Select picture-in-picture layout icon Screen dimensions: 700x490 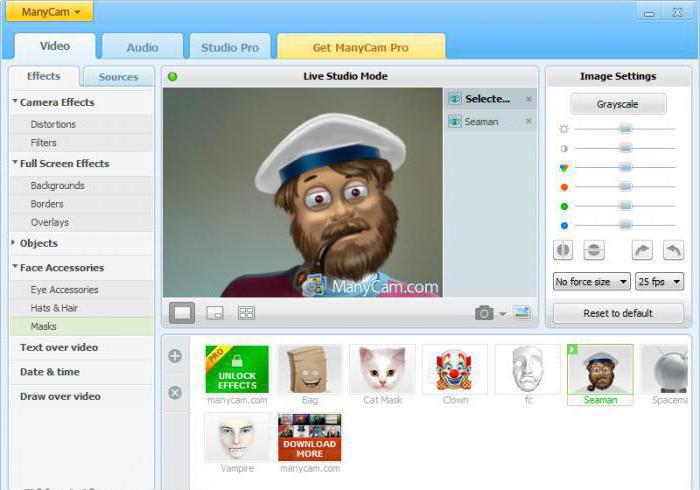(x=215, y=313)
